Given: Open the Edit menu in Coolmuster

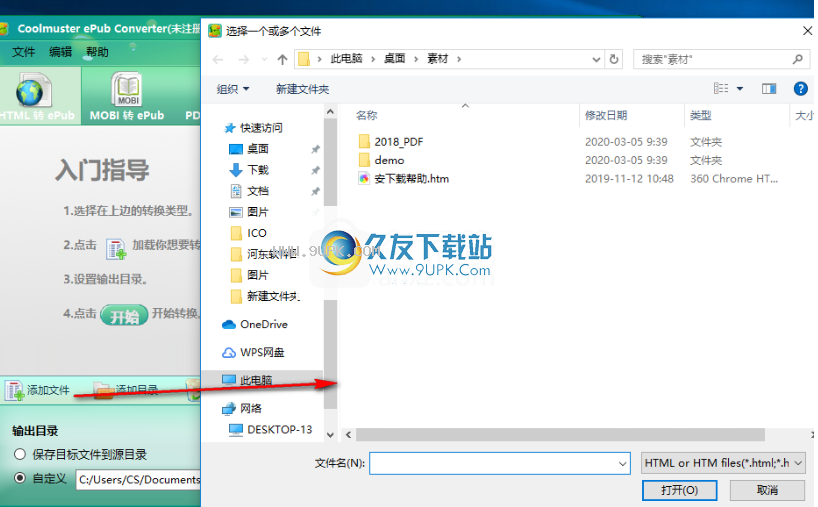Looking at the screenshot, I should click(61, 52).
